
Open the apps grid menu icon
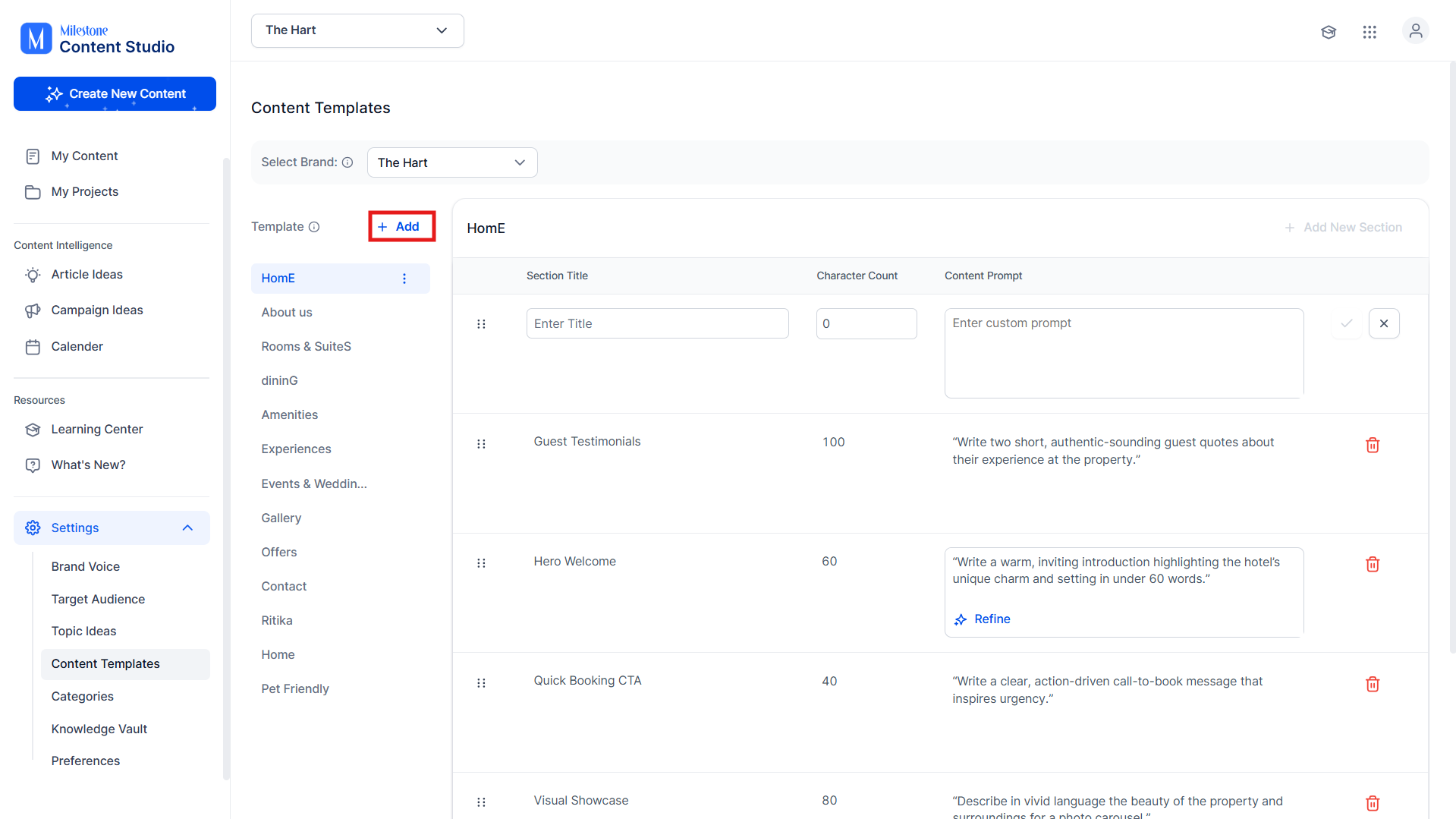[x=1370, y=32]
